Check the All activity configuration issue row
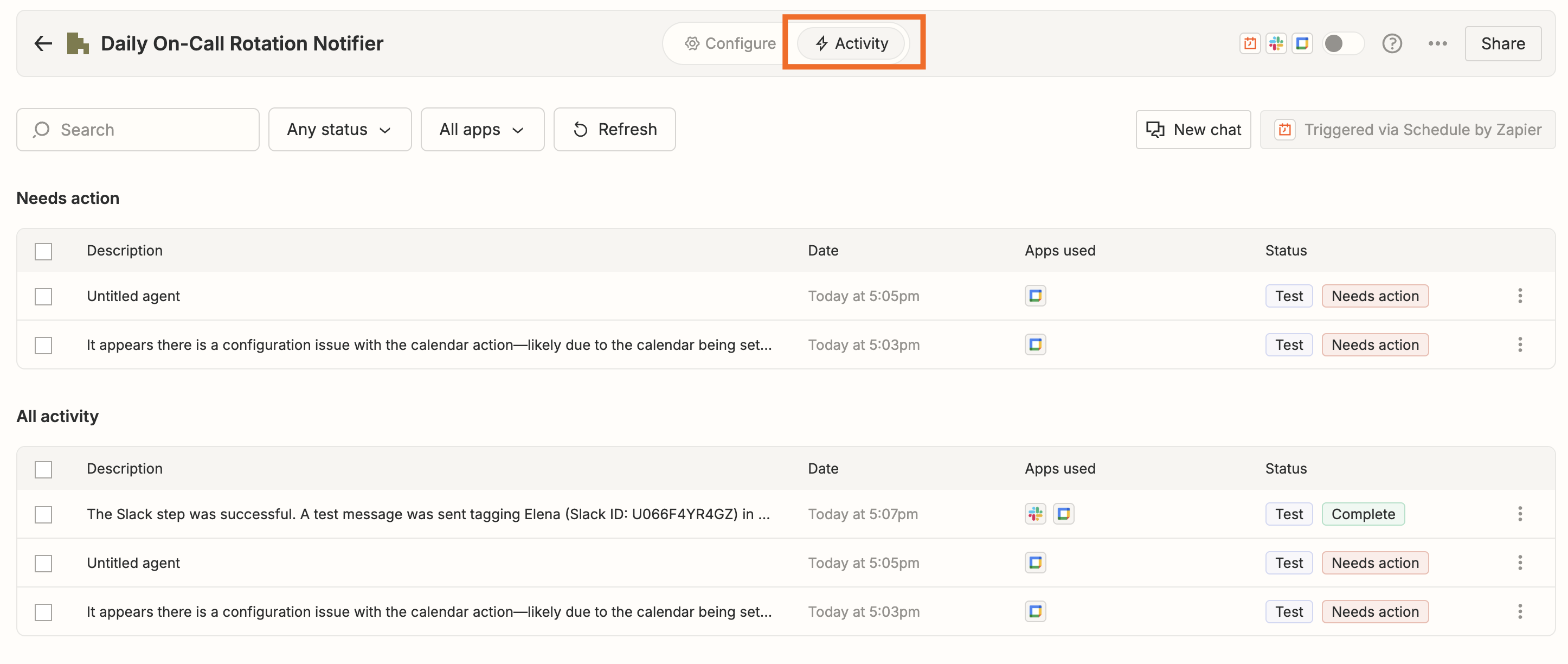The width and height of the screenshot is (1568, 664). click(43, 612)
